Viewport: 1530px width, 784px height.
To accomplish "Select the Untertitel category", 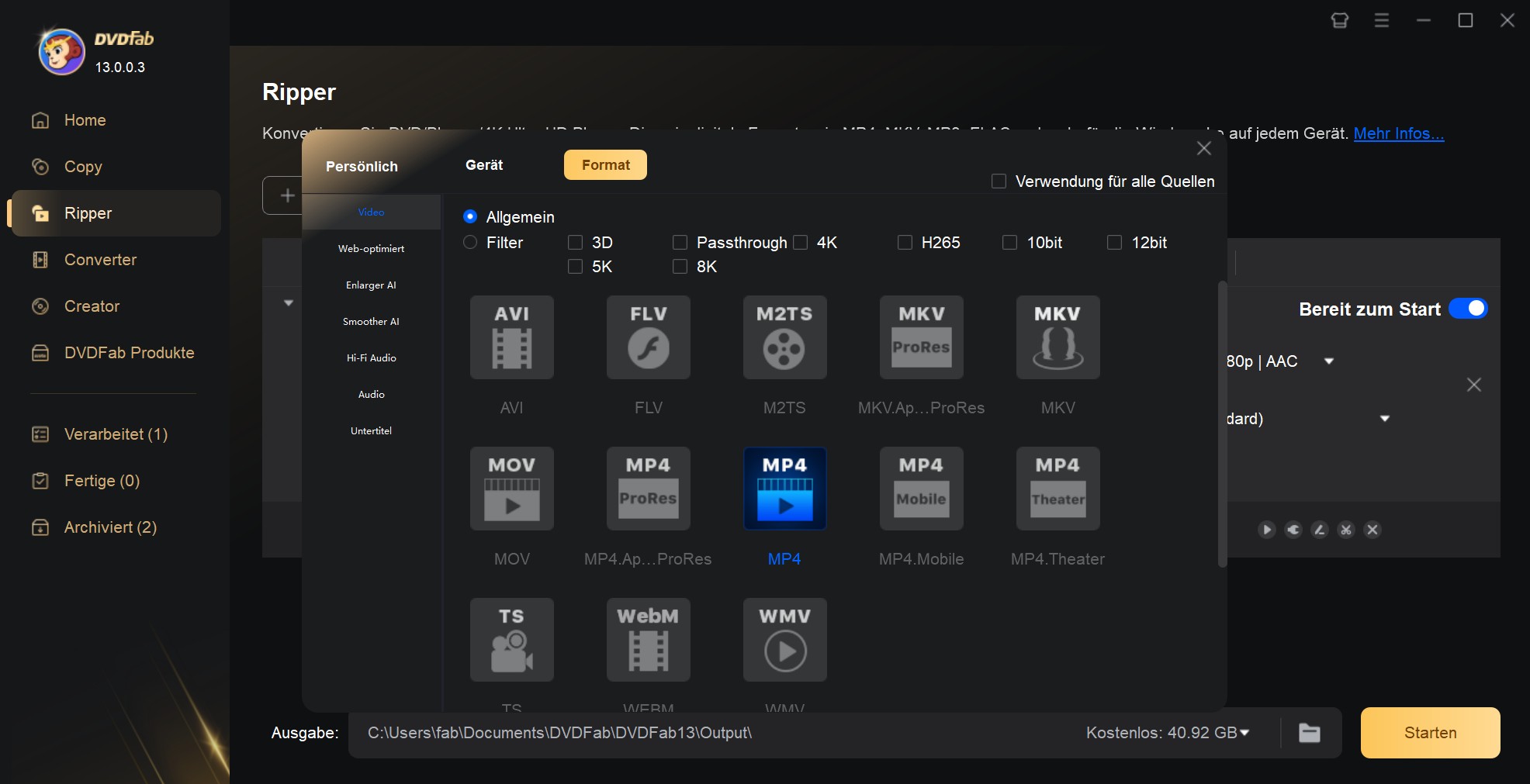I will click(x=371, y=431).
